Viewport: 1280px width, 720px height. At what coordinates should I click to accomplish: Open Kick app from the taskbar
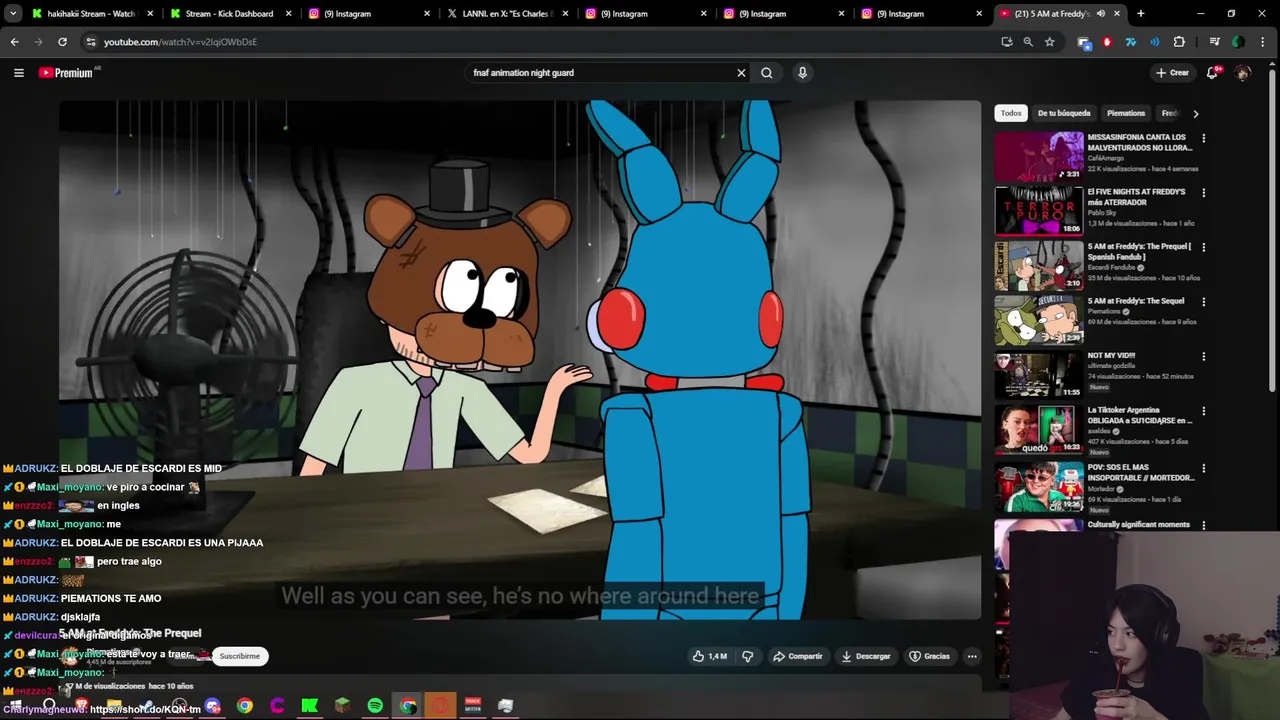point(310,706)
